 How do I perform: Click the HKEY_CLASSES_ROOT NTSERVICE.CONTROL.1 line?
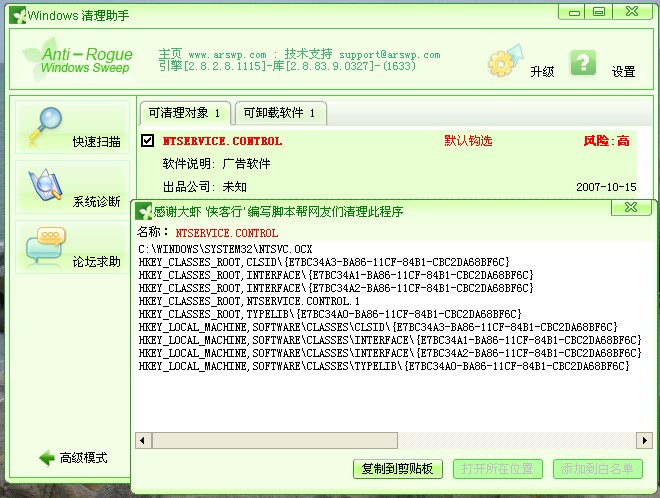(x=249, y=301)
